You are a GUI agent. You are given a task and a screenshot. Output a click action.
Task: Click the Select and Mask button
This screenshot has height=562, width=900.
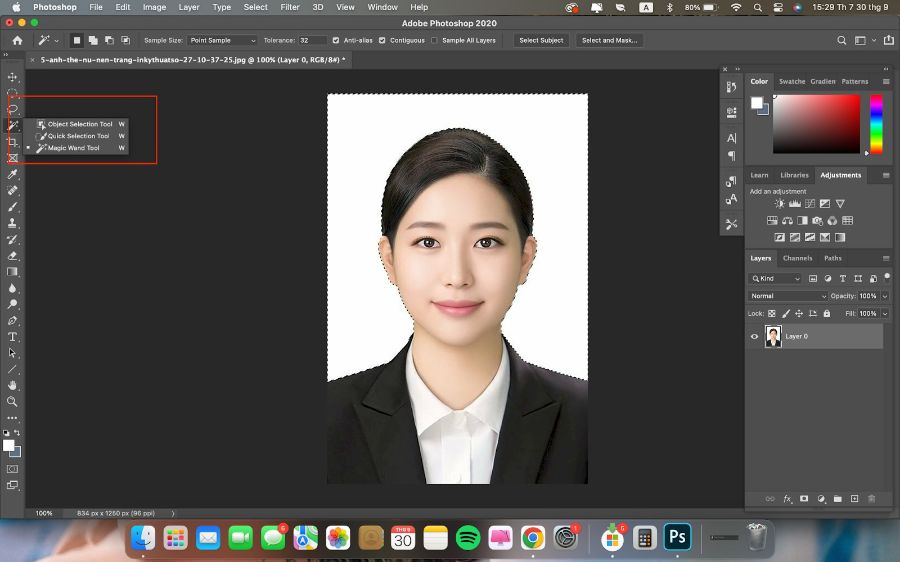click(610, 40)
